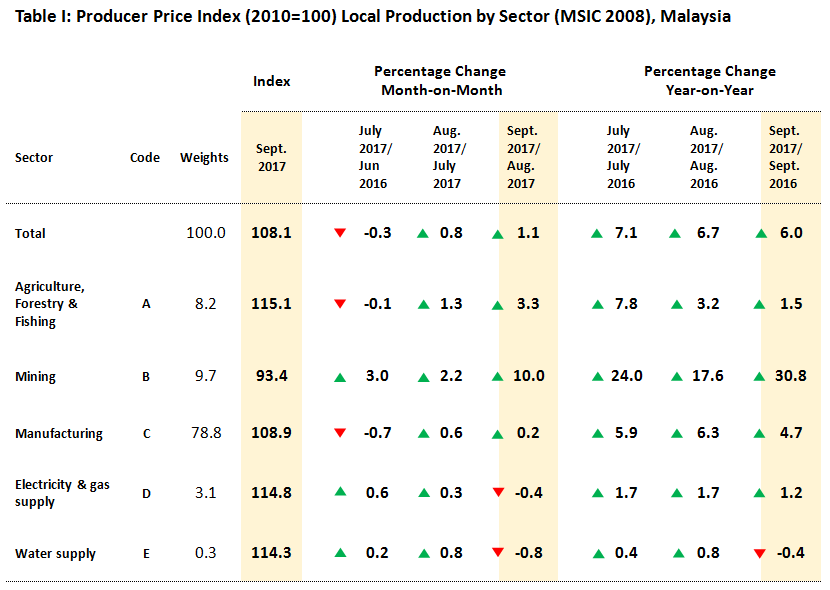Click the Percentage Change Year-on-Year header
The width and height of the screenshot is (830, 590).
(x=709, y=81)
